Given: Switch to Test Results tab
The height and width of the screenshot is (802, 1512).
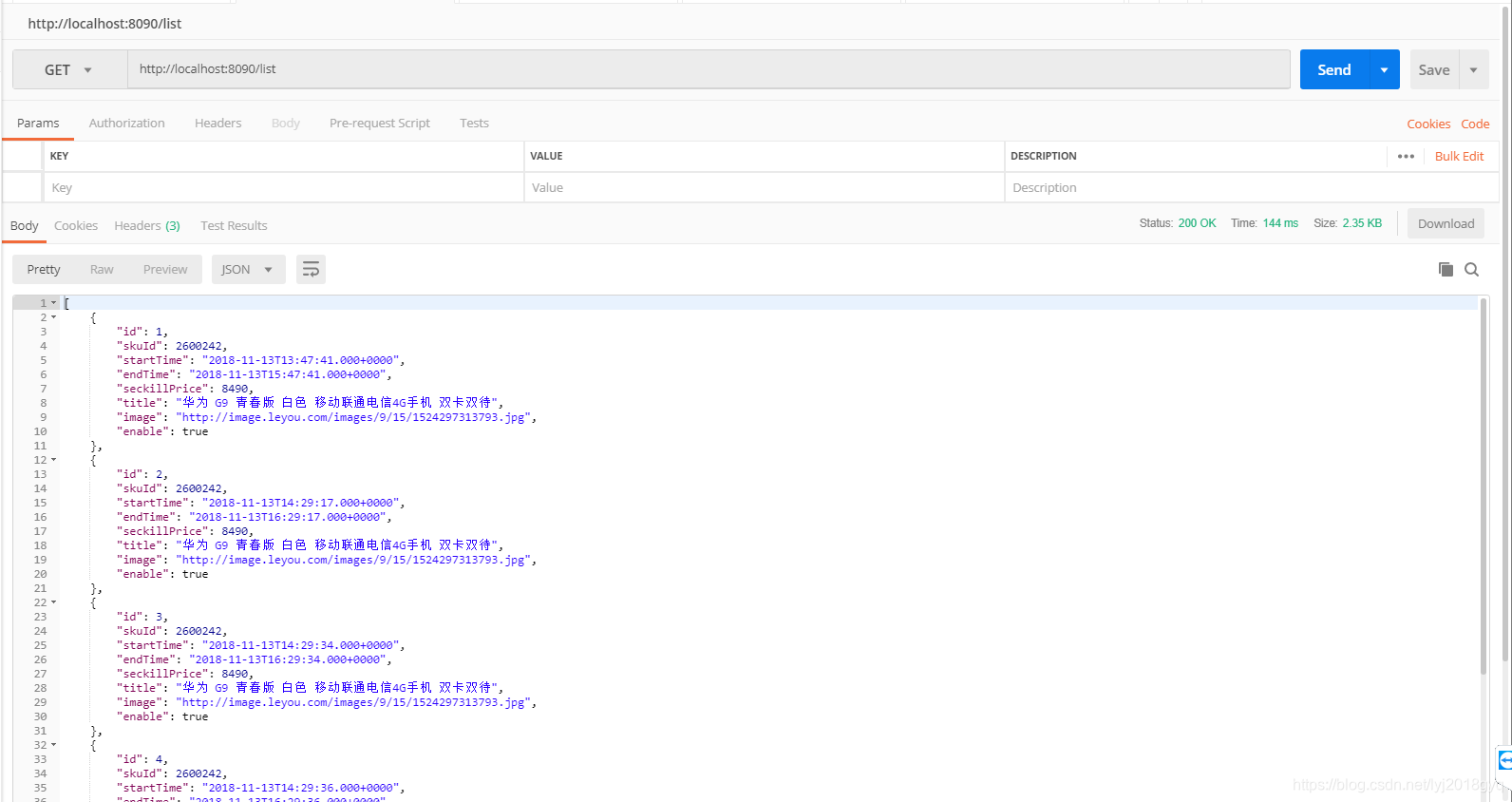Looking at the screenshot, I should [x=234, y=226].
